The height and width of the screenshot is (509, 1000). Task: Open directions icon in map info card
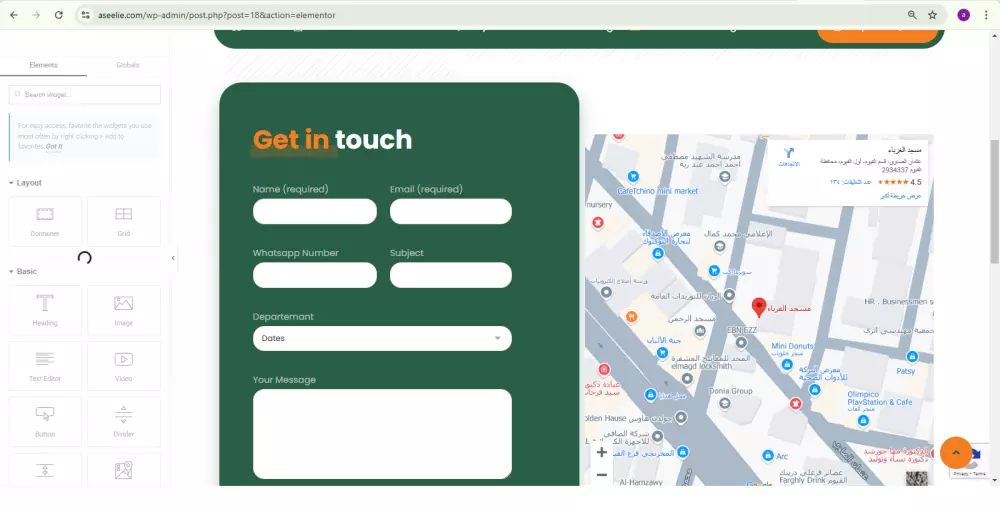coord(789,153)
